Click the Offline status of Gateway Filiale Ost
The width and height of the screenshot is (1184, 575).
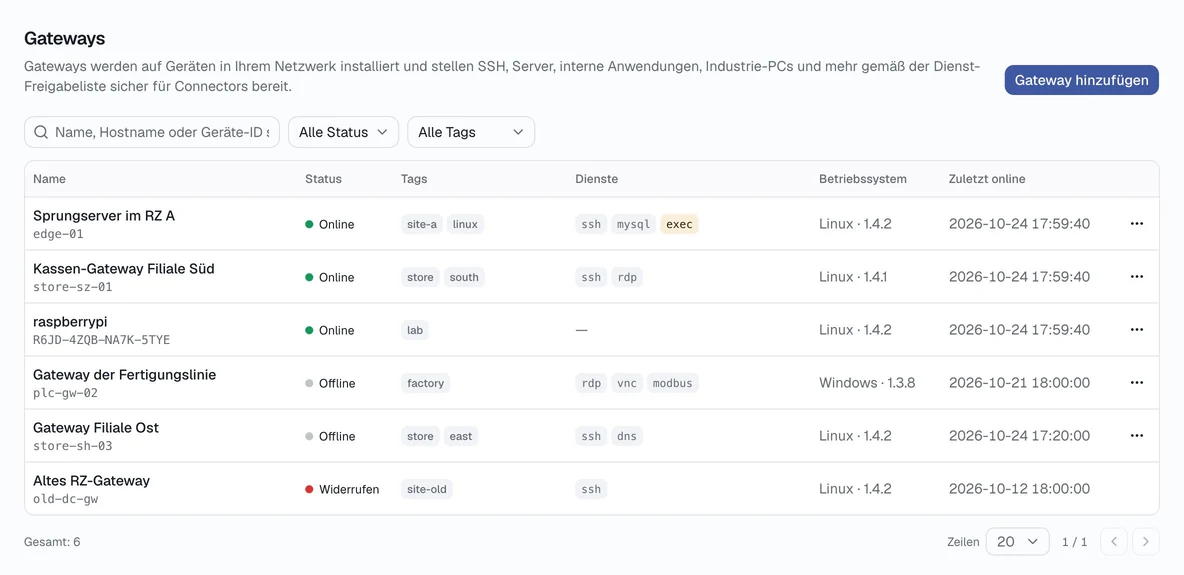(x=330, y=436)
